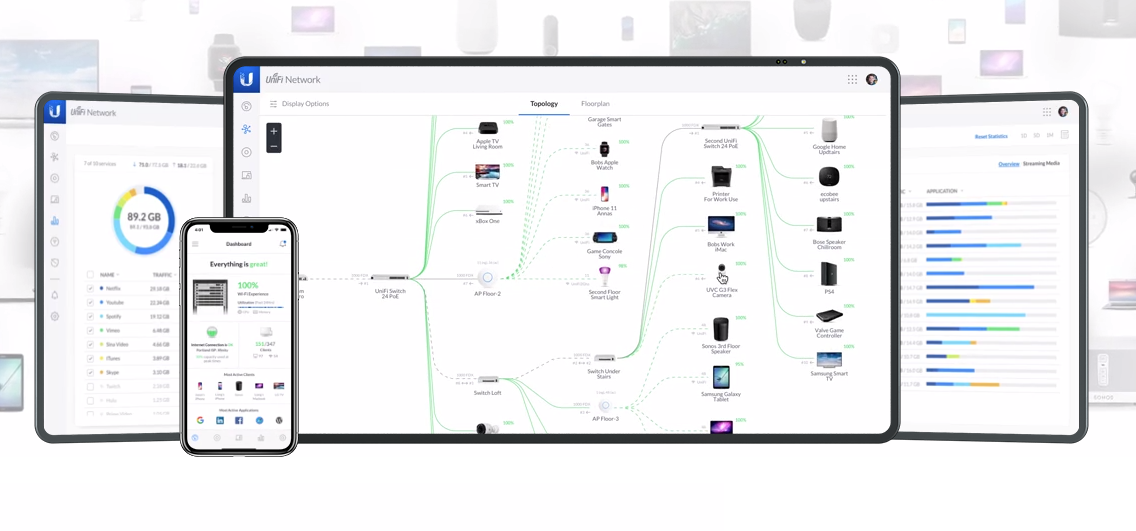Tap notification bell on phone Dashboard
The width and height of the screenshot is (1136, 531).
click(x=283, y=244)
